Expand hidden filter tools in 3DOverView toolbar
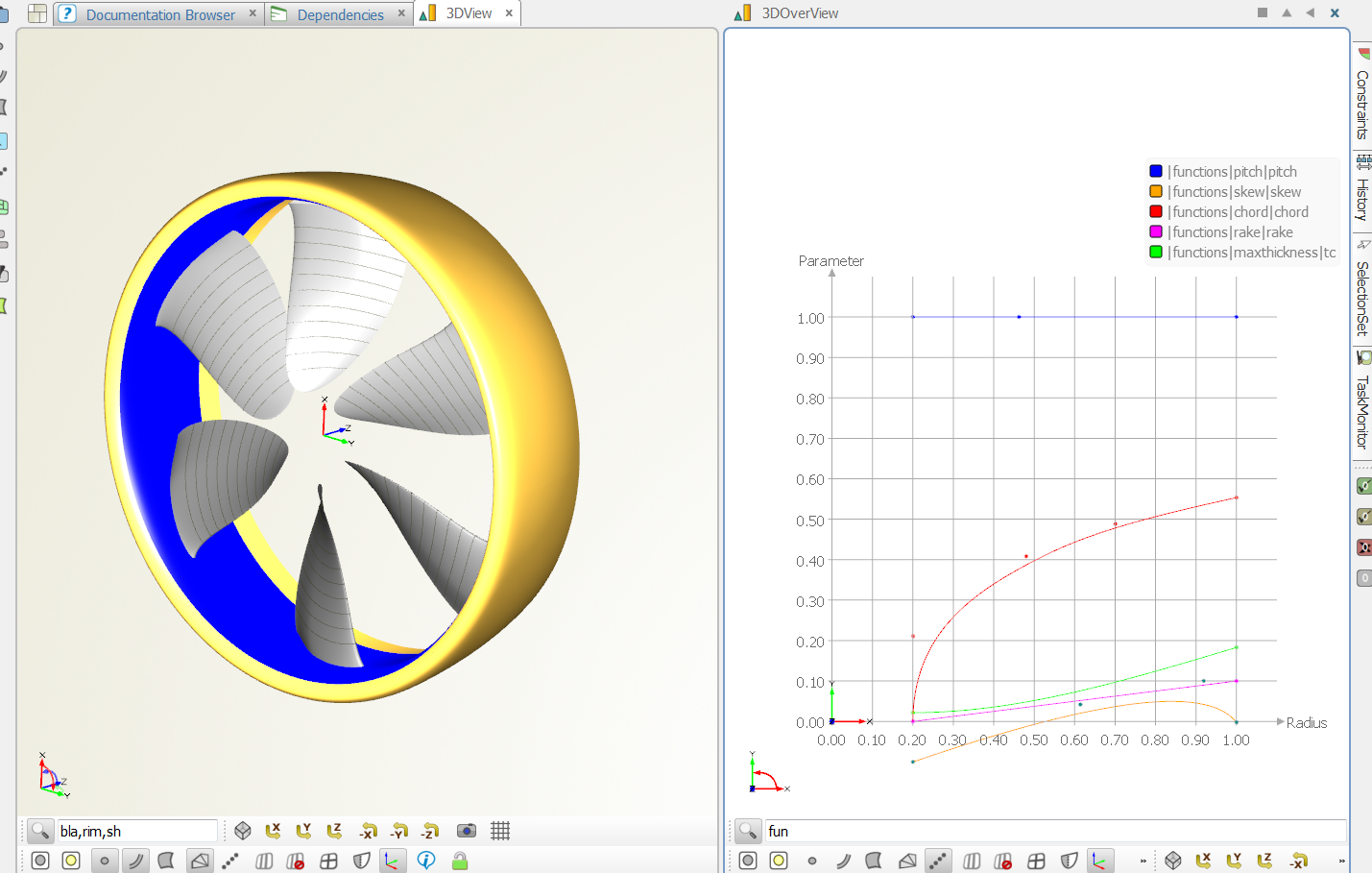This screenshot has width=1372, height=873. point(1143,861)
